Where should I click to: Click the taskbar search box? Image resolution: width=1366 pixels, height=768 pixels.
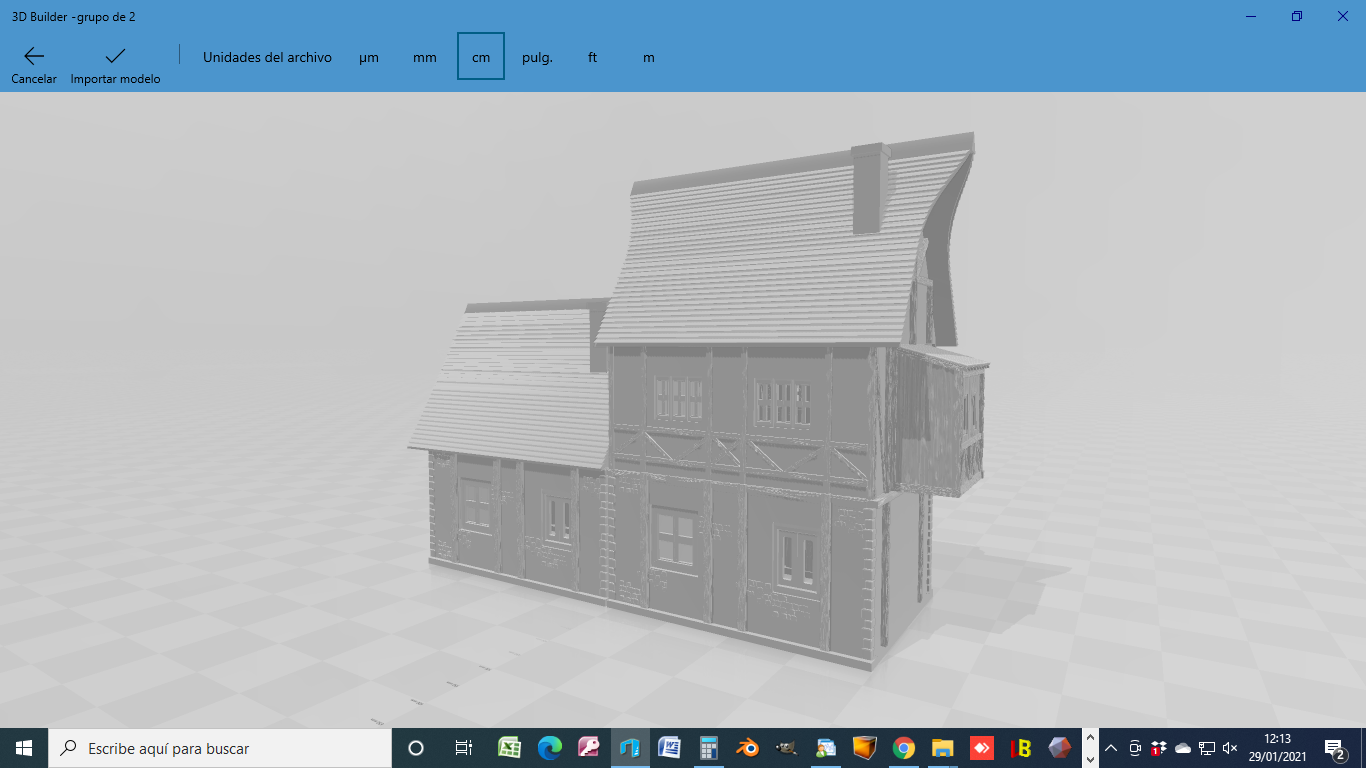[x=220, y=748]
